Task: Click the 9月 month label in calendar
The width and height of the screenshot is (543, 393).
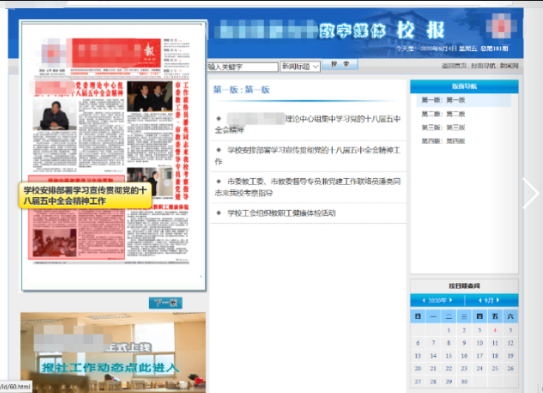Action: coord(489,300)
